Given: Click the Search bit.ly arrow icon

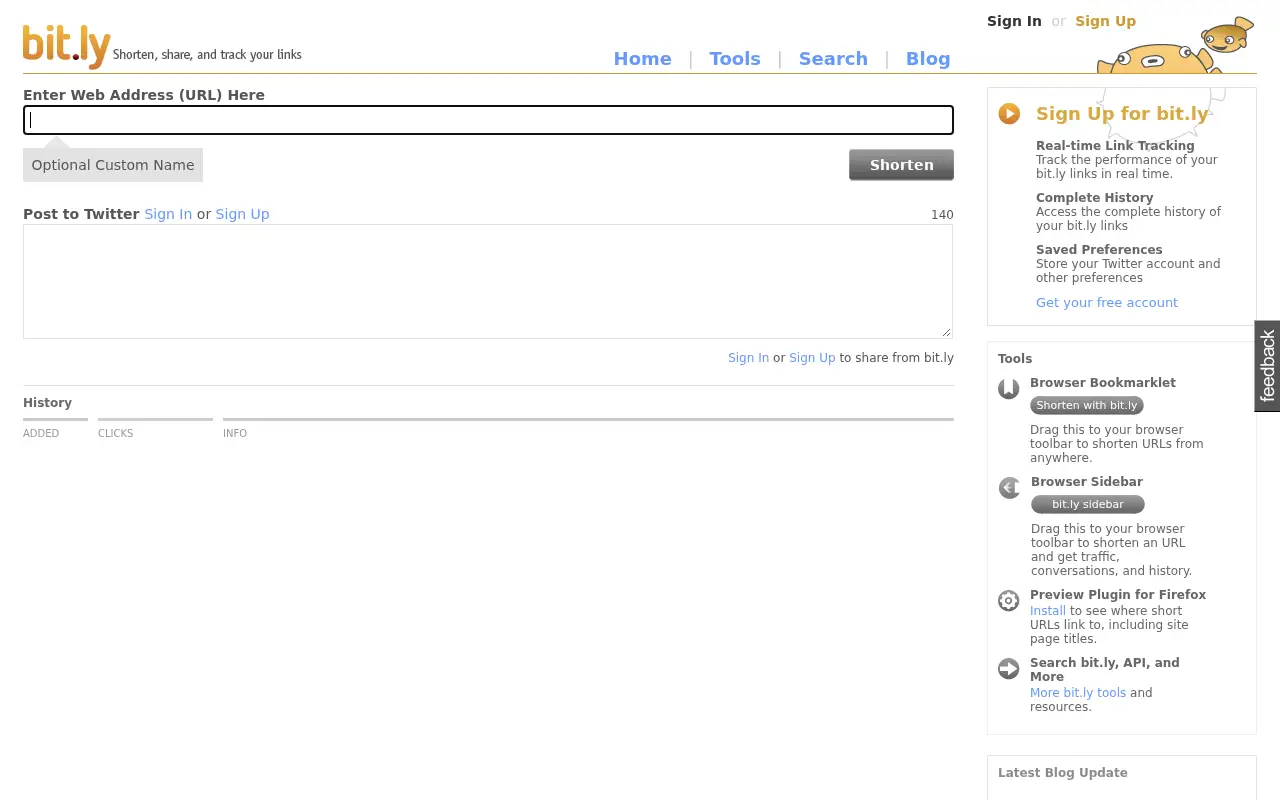Looking at the screenshot, I should point(1009,669).
